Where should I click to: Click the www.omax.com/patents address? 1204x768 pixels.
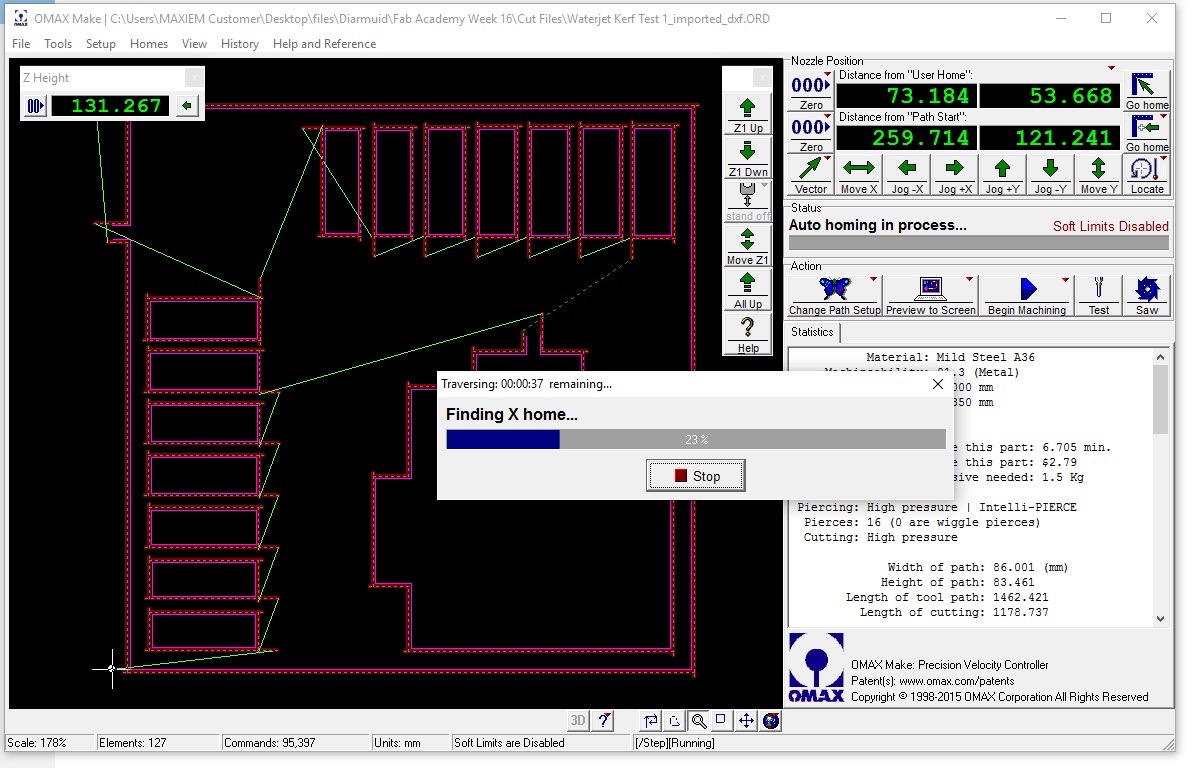click(x=956, y=681)
